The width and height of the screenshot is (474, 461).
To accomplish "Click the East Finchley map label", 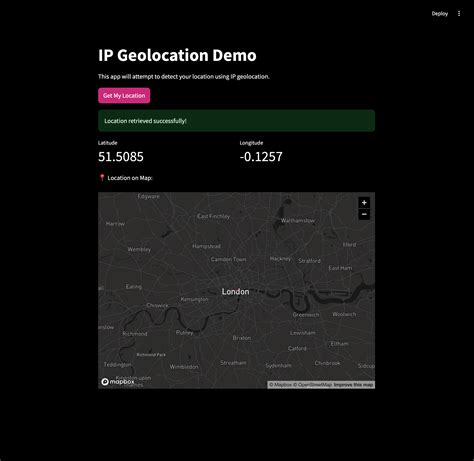I will 213,216.
